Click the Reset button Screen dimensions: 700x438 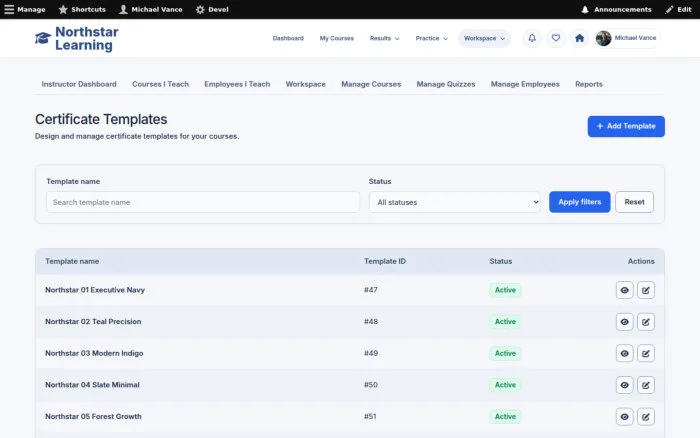tap(634, 202)
